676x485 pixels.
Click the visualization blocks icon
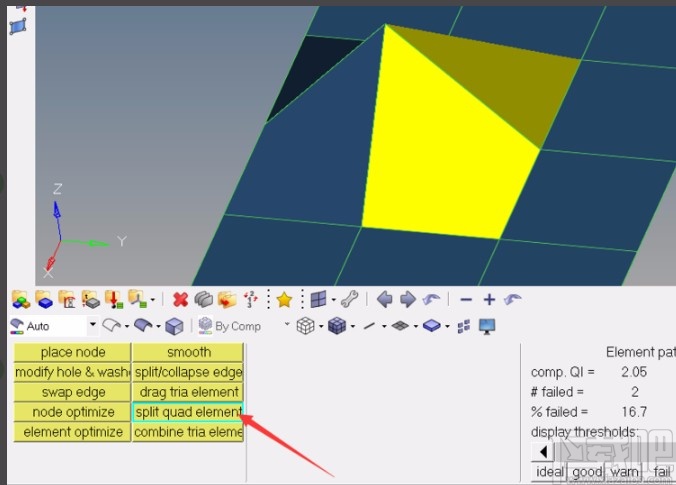point(464,326)
